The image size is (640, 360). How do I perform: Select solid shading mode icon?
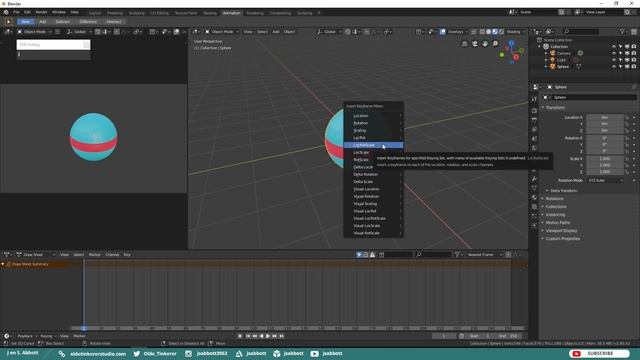[x=489, y=32]
